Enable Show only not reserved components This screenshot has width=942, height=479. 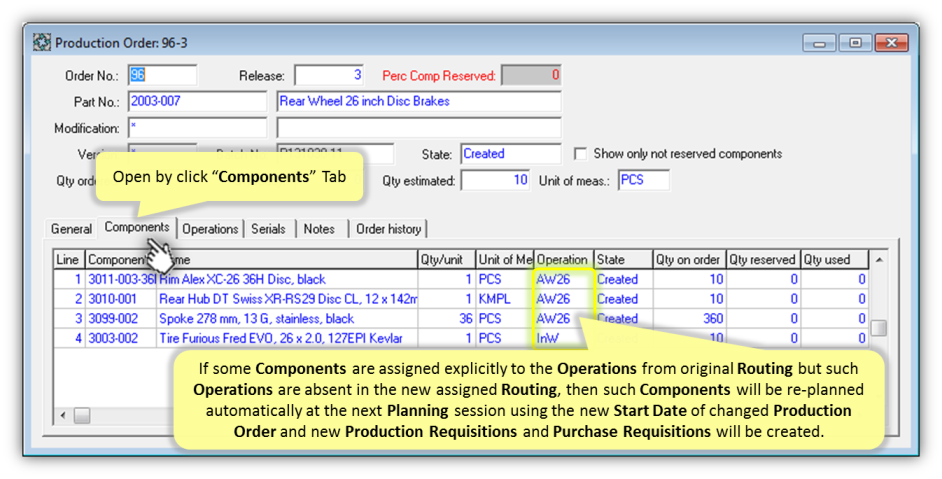coord(580,154)
